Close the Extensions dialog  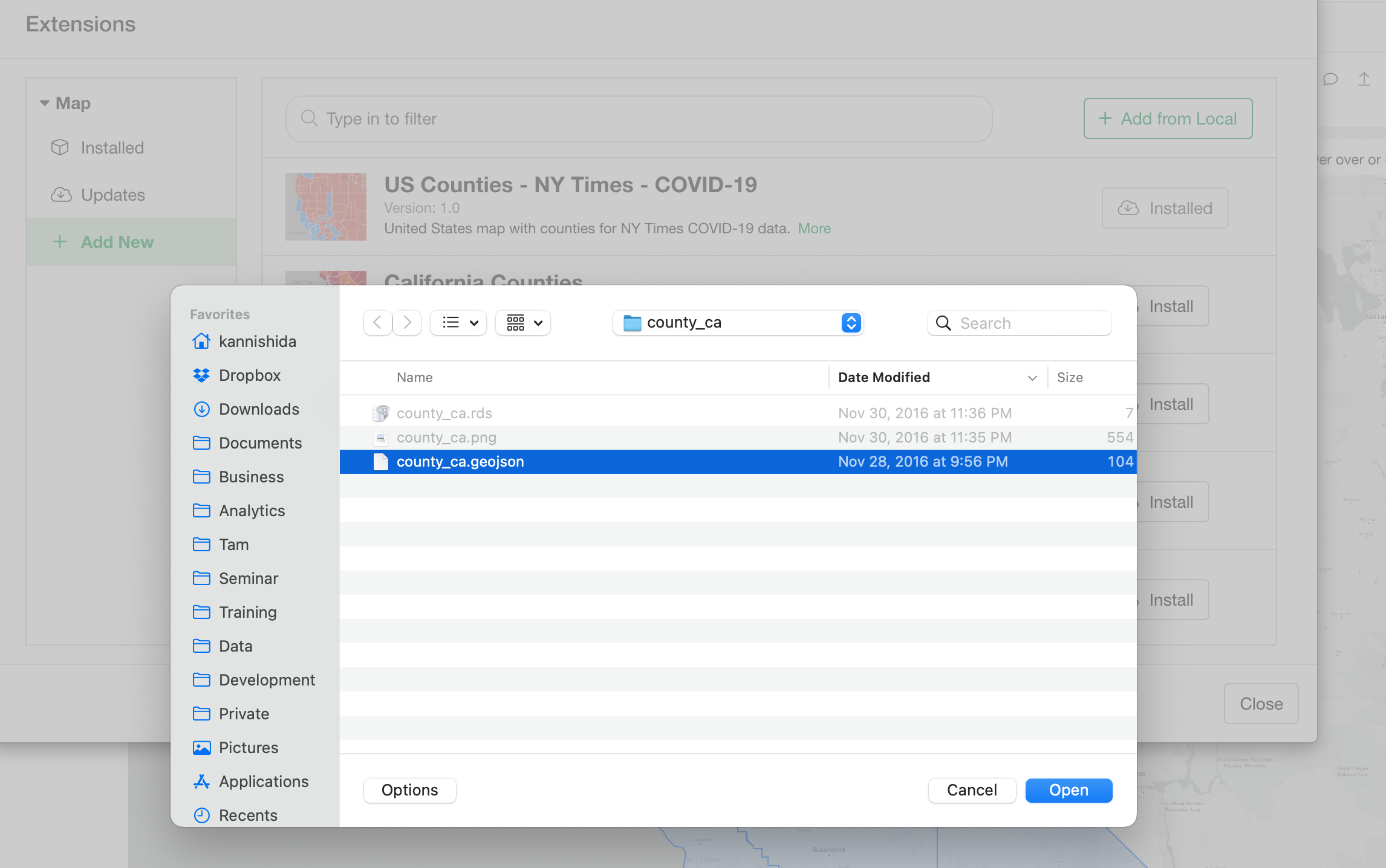pos(1261,704)
